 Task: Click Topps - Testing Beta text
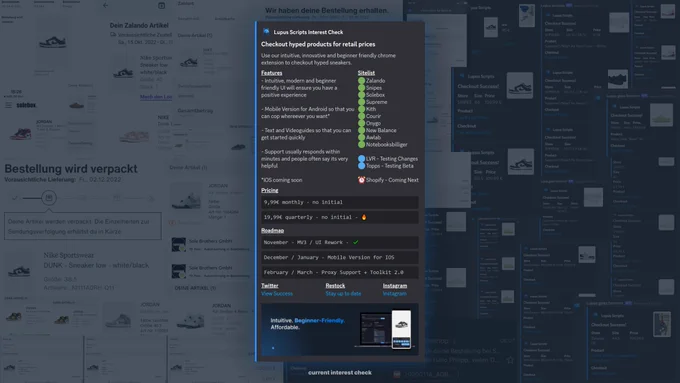pyautogui.click(x=390, y=166)
